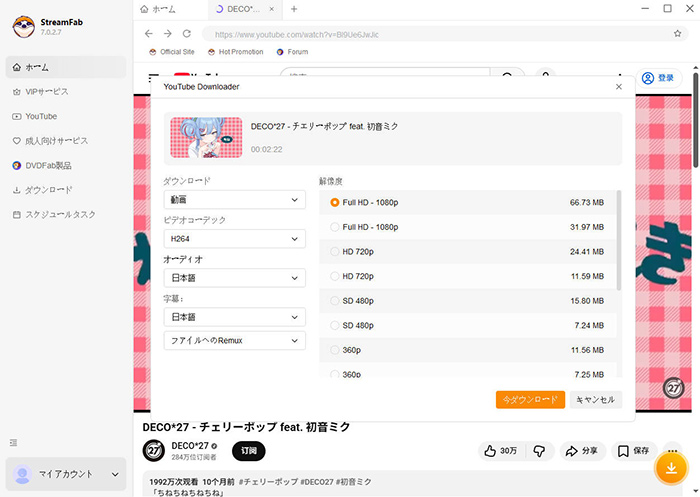Click the #初音ミク hashtag

pos(354,482)
